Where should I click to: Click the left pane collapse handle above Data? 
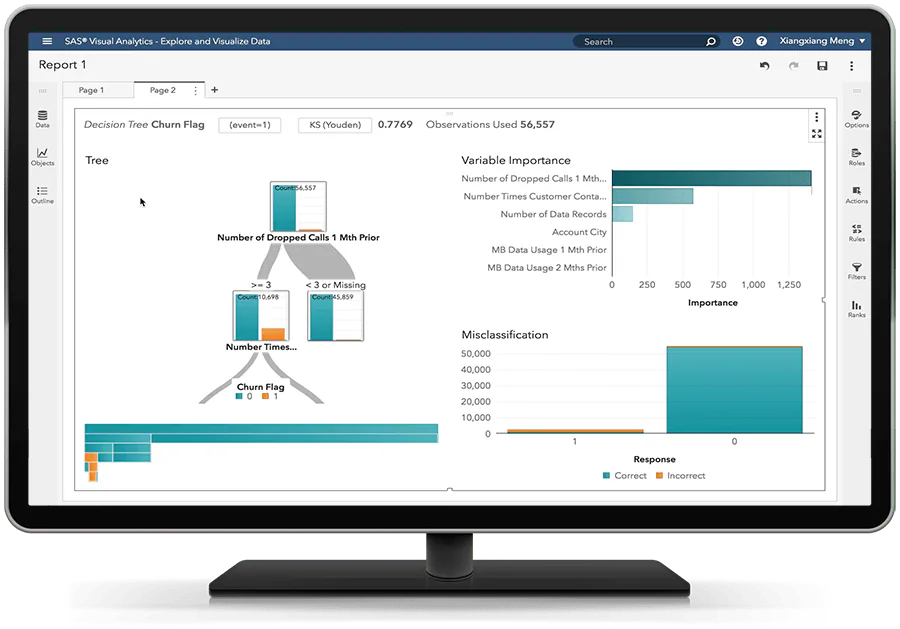click(42, 91)
